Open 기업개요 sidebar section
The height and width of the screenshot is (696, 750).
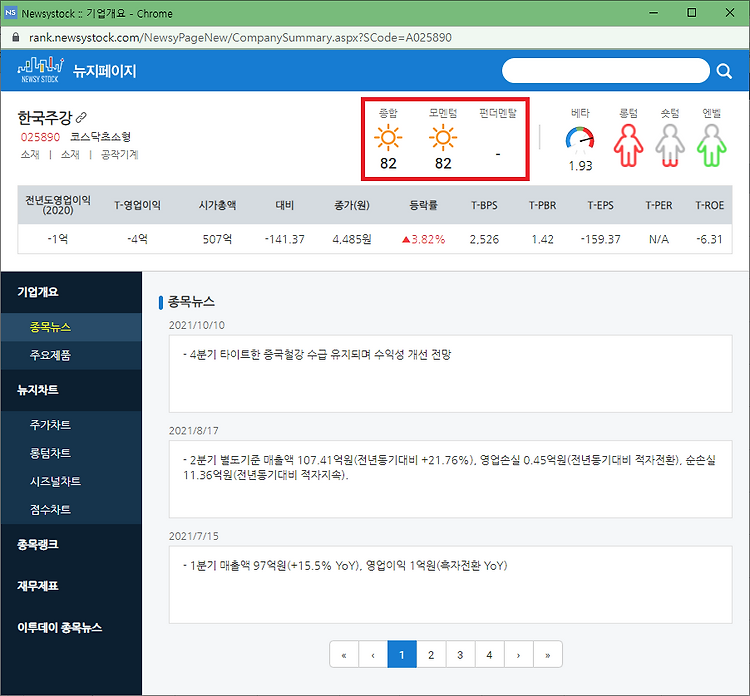click(71, 292)
